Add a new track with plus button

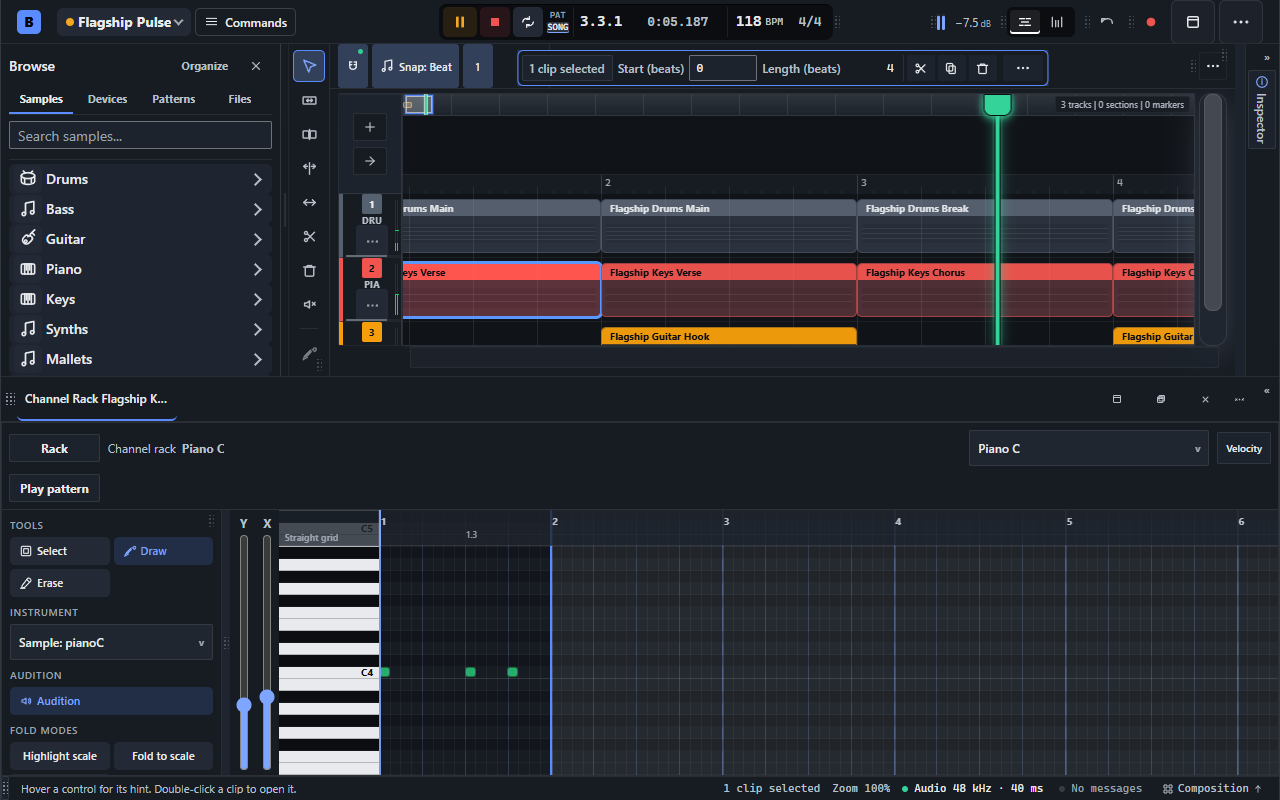point(370,127)
